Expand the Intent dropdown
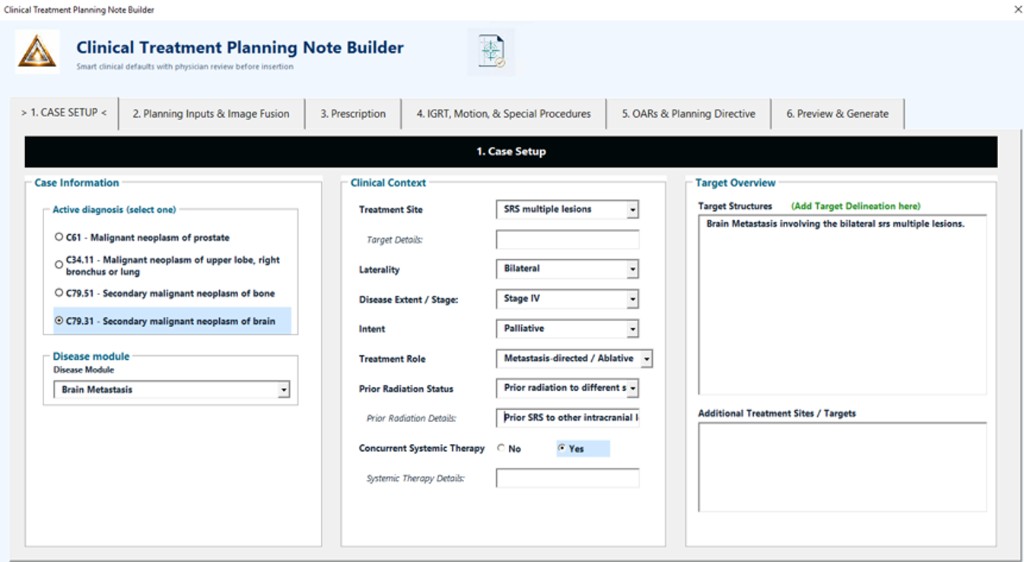 632,329
